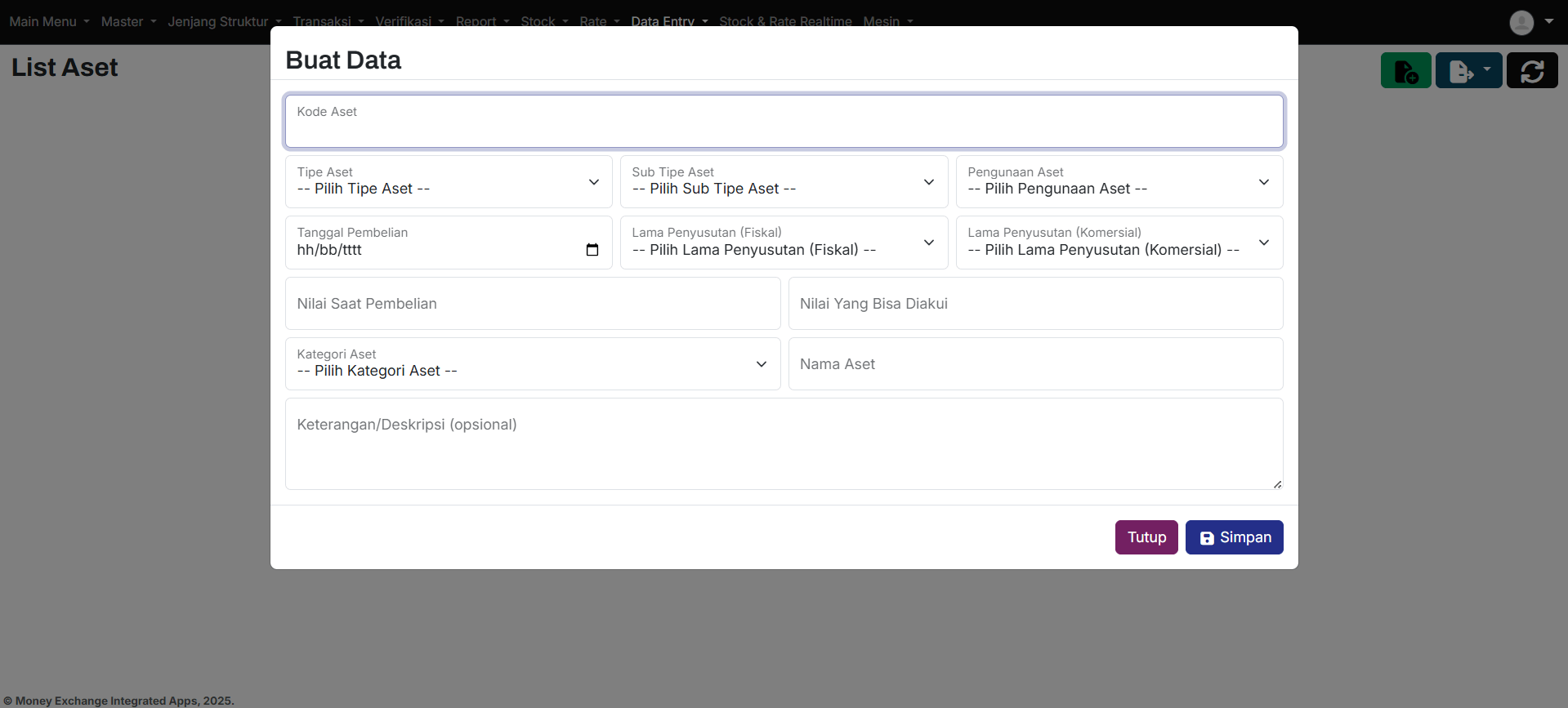This screenshot has width=1568, height=708.
Task: Open the calendar picker in Tanggal Pembelian
Action: (x=592, y=250)
